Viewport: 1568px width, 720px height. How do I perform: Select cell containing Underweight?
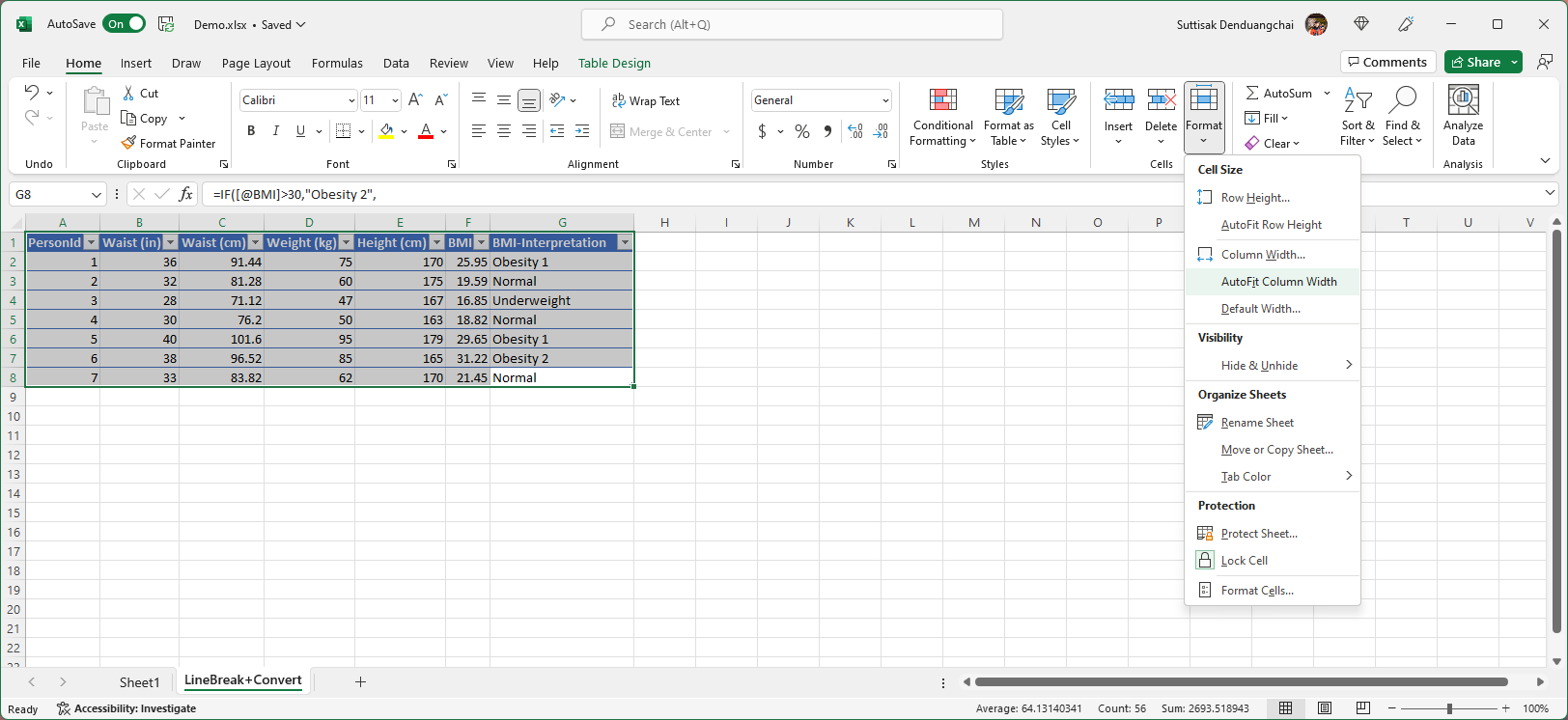tap(561, 300)
